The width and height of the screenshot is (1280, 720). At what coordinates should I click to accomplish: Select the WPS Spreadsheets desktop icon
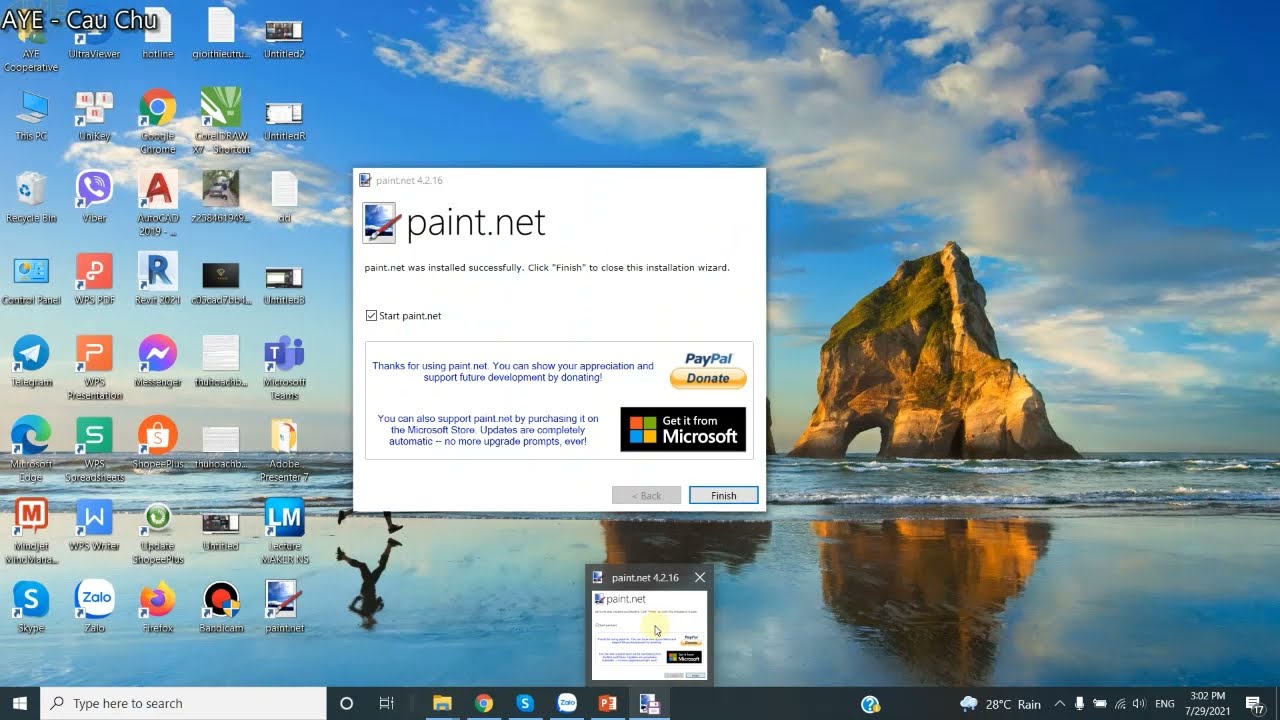[94, 449]
